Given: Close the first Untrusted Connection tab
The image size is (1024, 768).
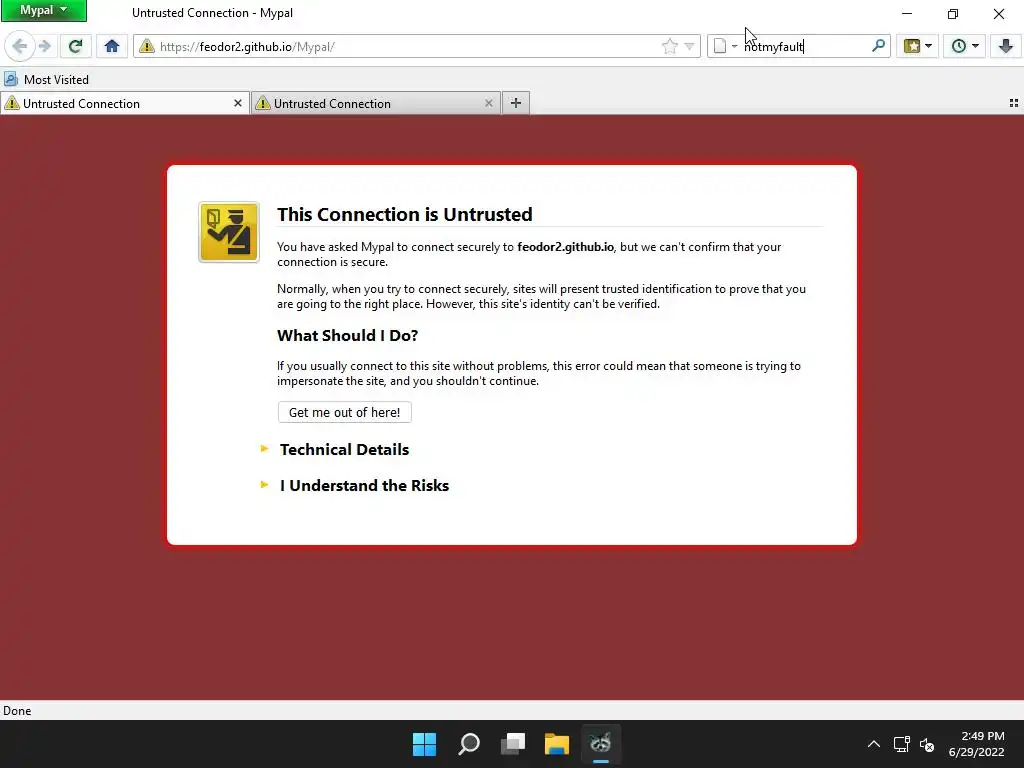Looking at the screenshot, I should pos(238,103).
